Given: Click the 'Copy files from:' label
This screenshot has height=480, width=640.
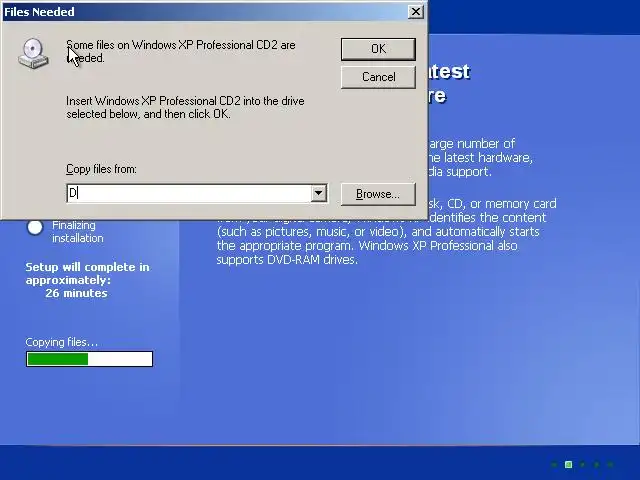Looking at the screenshot, I should point(101,169).
